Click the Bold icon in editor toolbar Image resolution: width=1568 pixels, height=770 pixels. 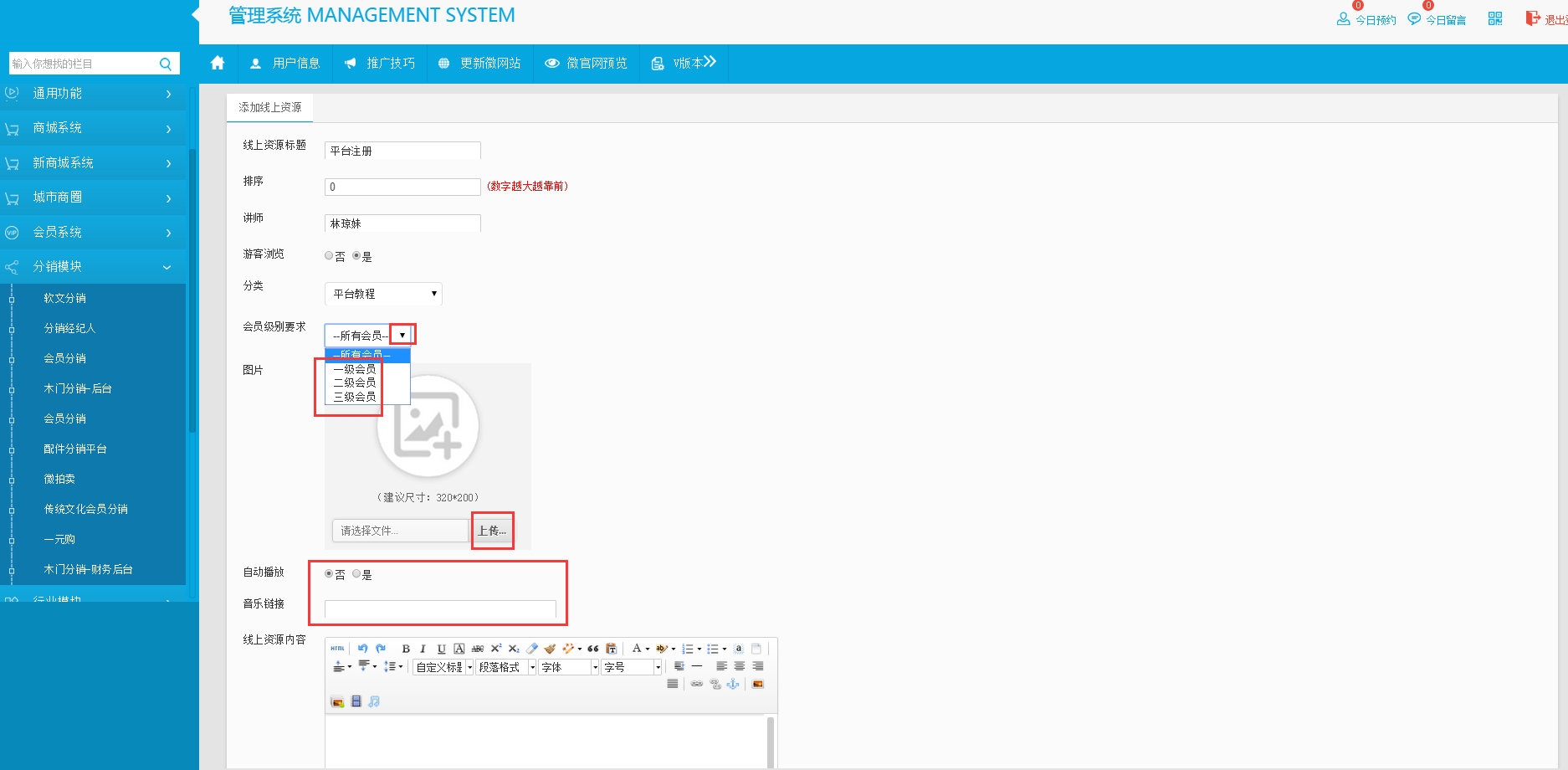[x=406, y=649]
